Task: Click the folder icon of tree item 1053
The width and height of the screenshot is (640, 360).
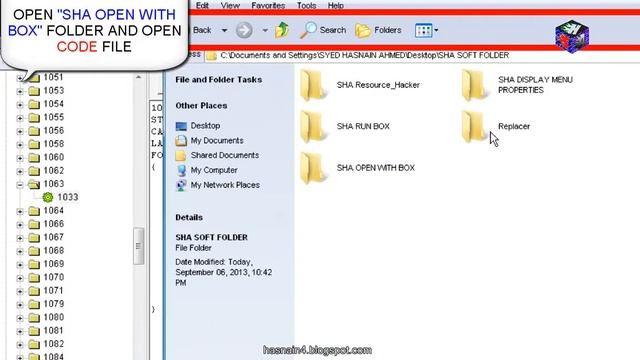Action: (x=34, y=91)
